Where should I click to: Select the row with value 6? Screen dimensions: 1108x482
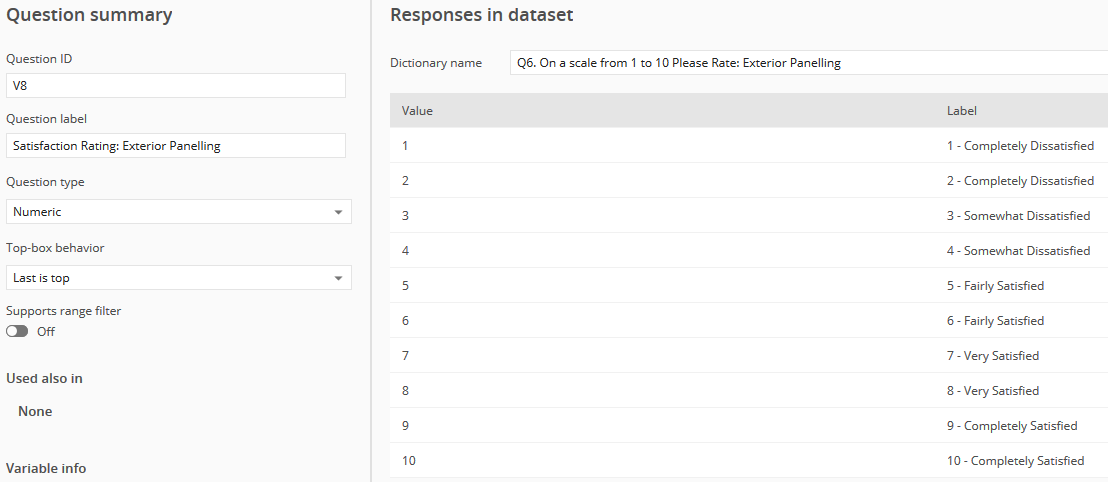point(749,321)
